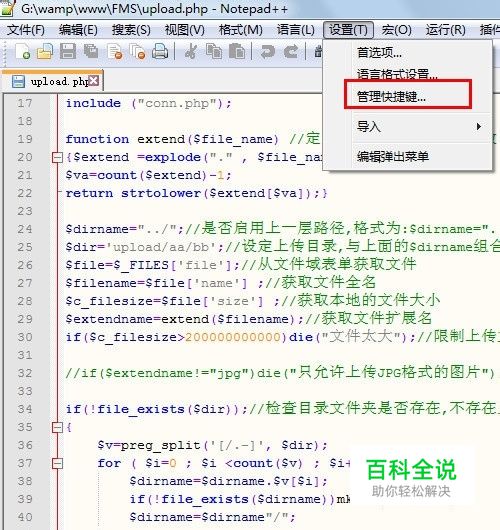Click the Redo arrow icon
This screenshot has height=530, width=500.
click(291, 52)
